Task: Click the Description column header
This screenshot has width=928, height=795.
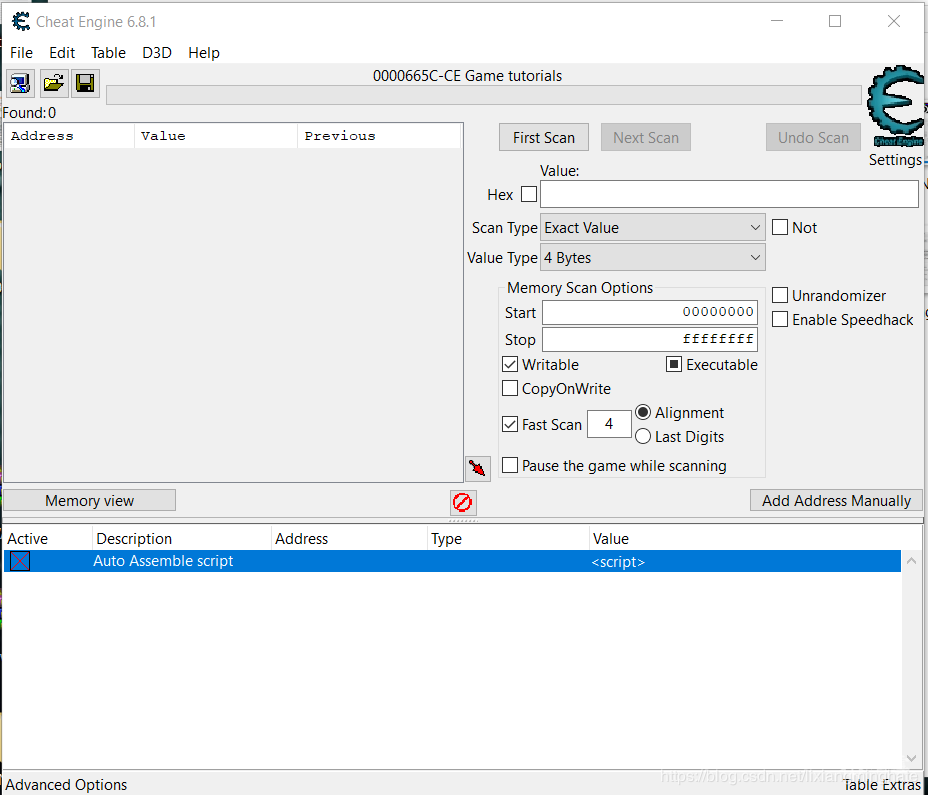Action: [x=182, y=539]
